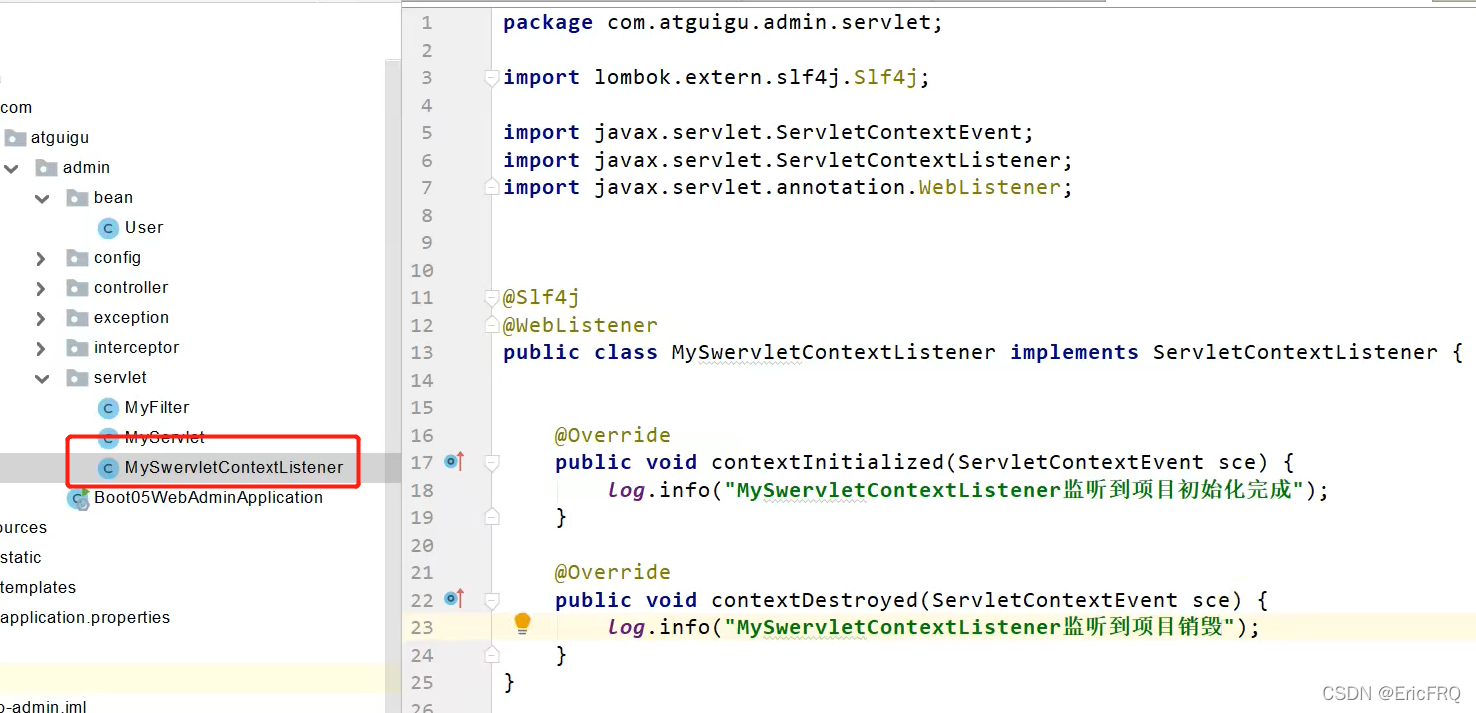The height and width of the screenshot is (713, 1476).
Task: Fold the import block at line 3
Action: [491, 78]
